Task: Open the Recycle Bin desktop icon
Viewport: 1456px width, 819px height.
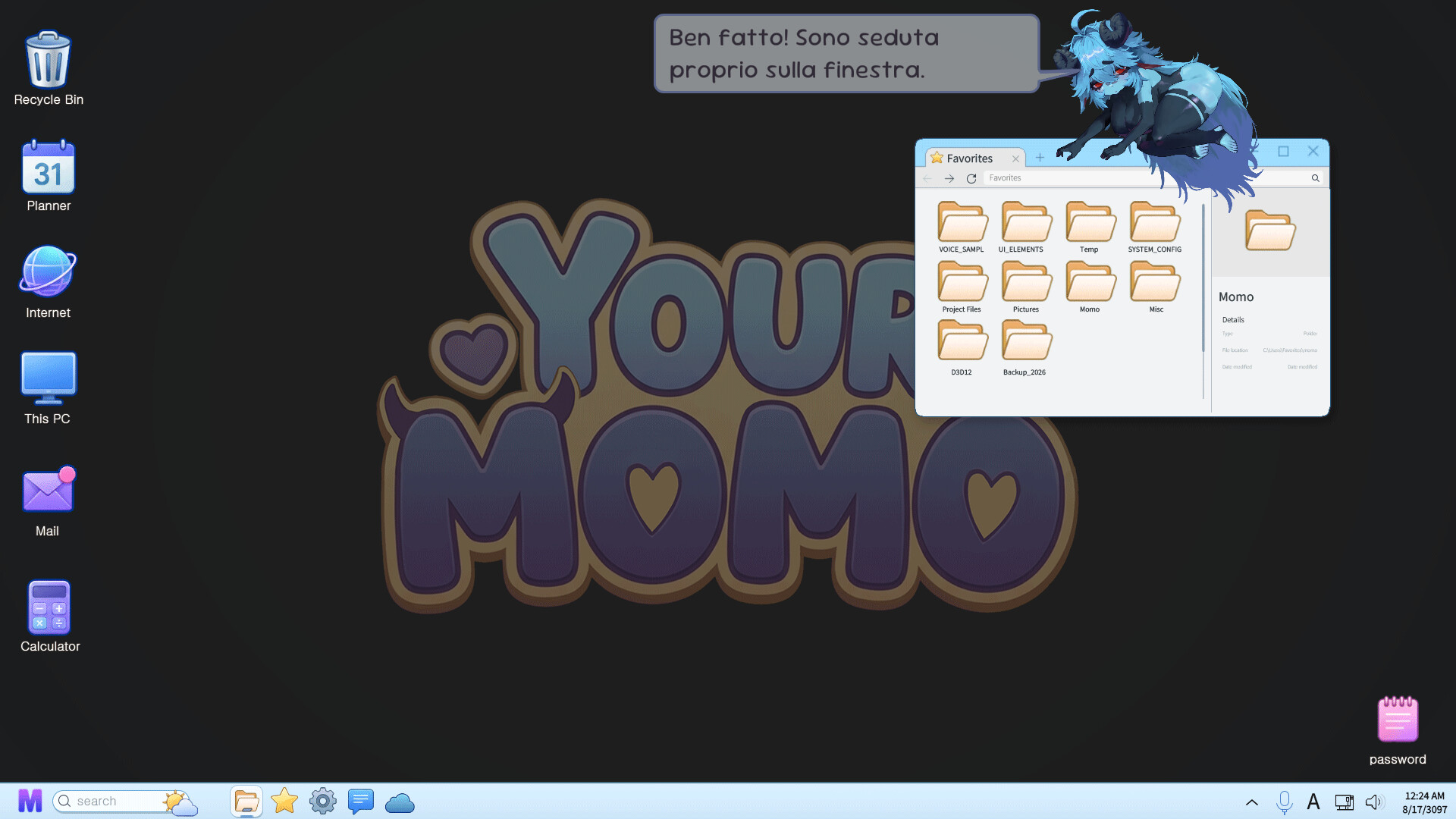Action: coord(49,68)
